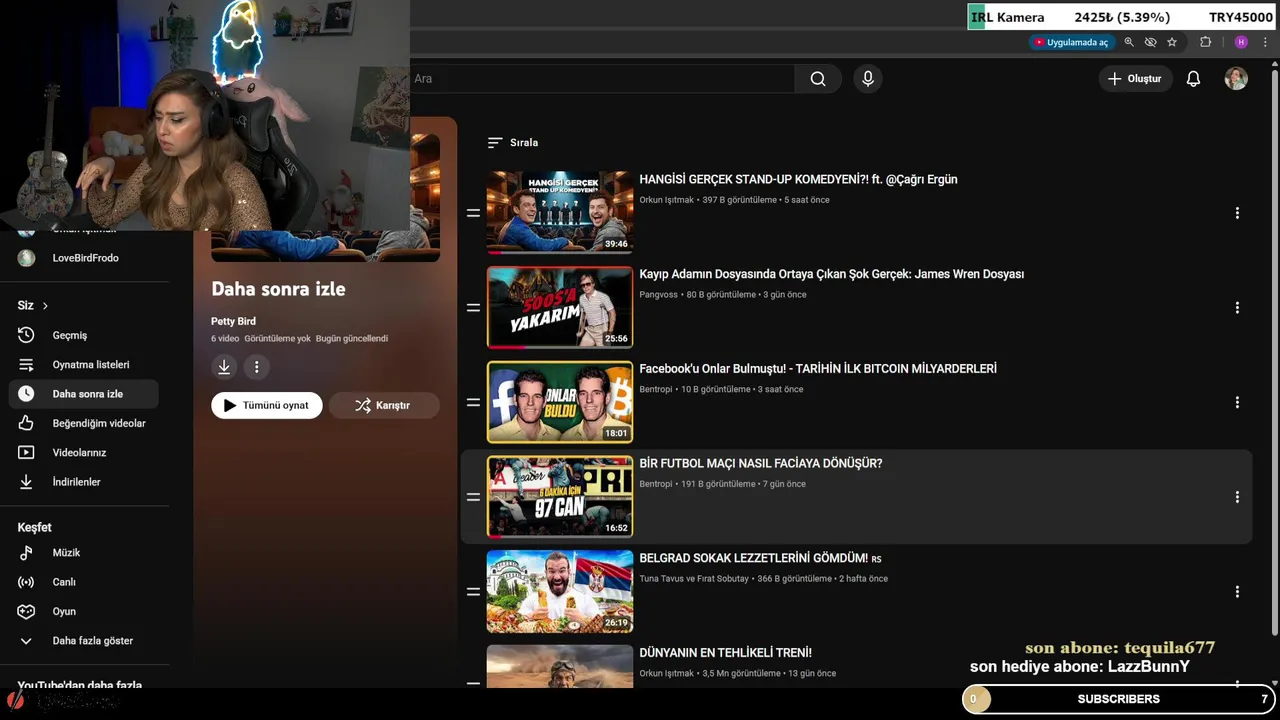Click the Uygulamada aç button

1071,42
